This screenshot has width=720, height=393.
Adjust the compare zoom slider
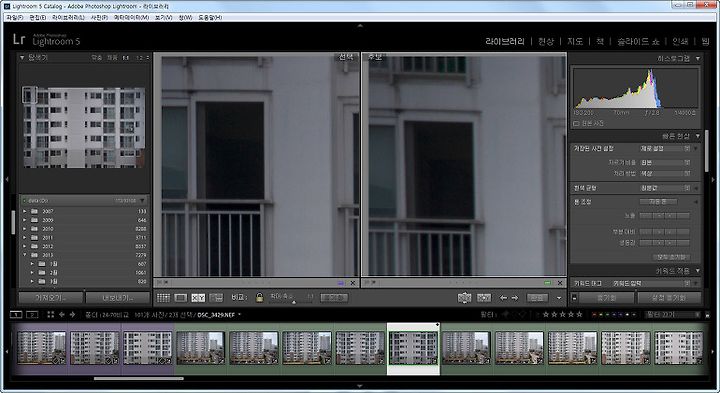[x=294, y=301]
